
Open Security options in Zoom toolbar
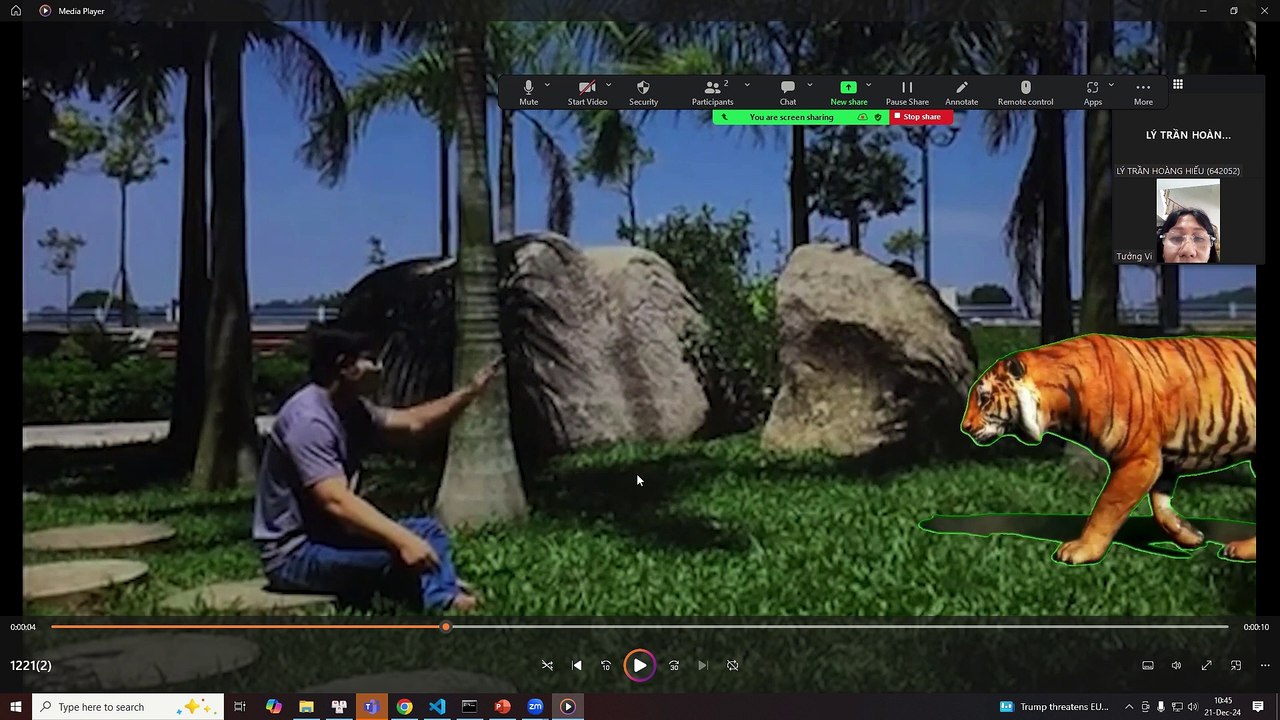(643, 93)
